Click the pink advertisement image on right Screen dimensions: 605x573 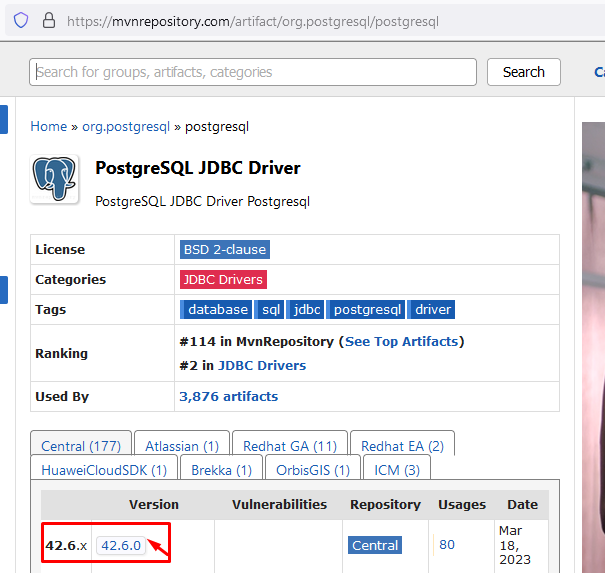click(593, 347)
